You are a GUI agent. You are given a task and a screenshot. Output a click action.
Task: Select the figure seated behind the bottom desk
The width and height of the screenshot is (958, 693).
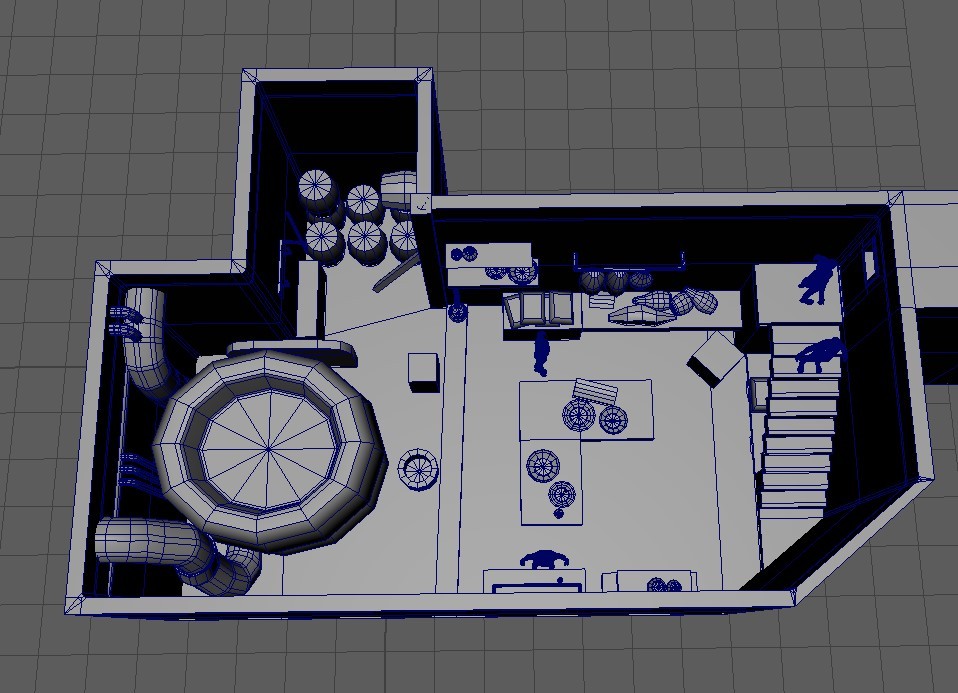pyautogui.click(x=544, y=559)
